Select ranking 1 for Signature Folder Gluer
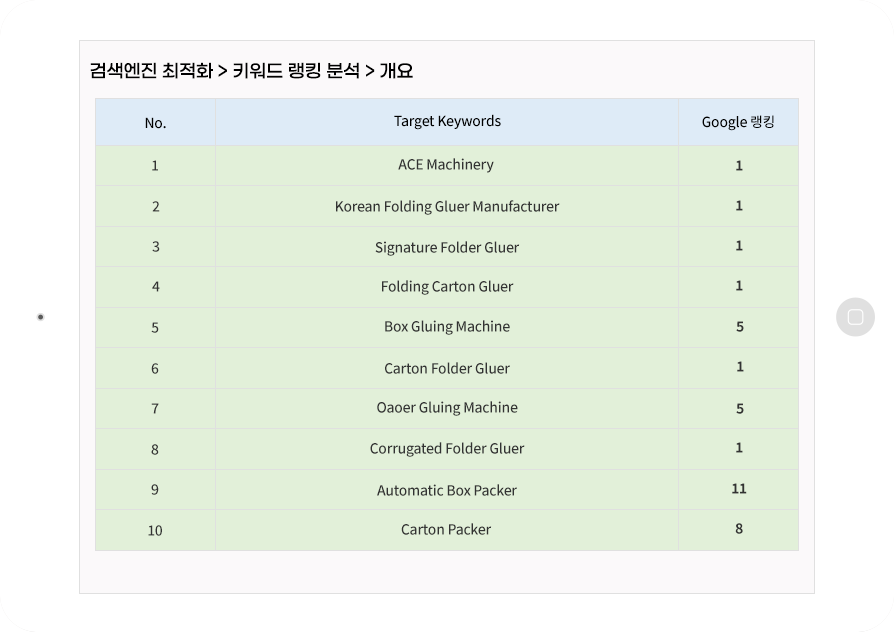894x632 pixels. click(739, 246)
